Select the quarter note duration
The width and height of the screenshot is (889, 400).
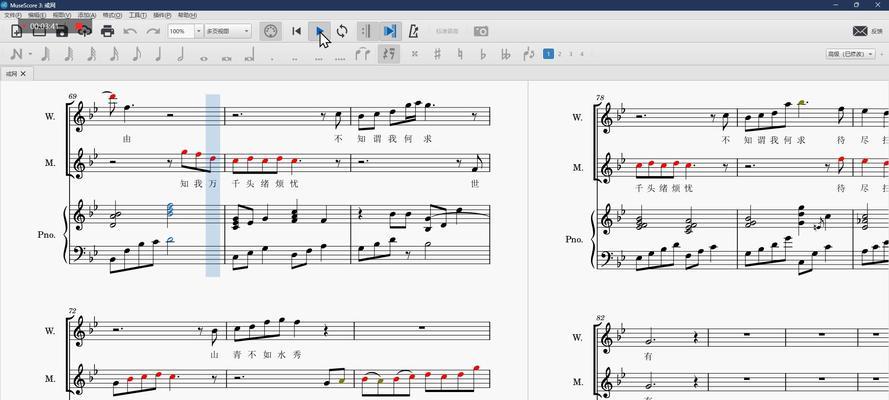click(x=158, y=54)
